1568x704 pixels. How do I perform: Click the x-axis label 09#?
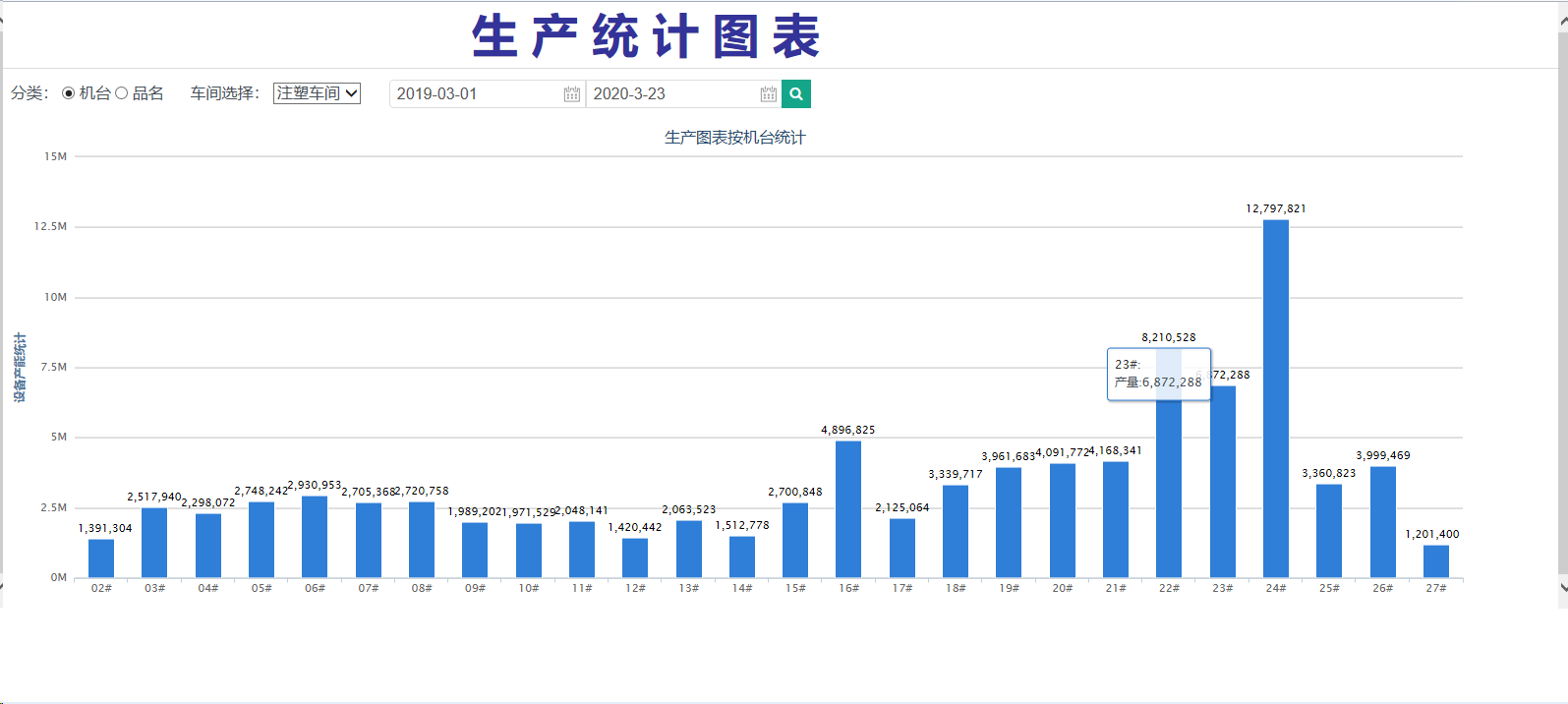pos(475,588)
